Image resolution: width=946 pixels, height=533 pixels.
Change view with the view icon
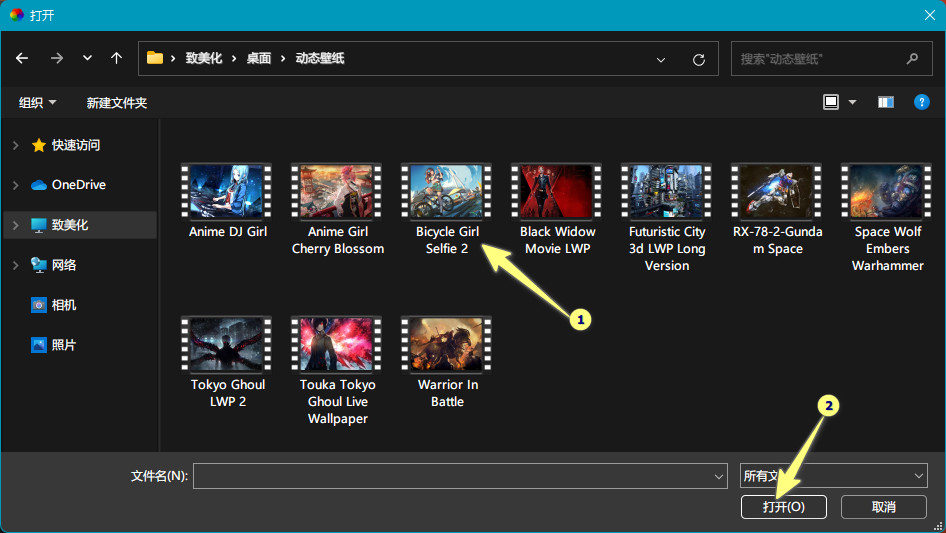(x=831, y=102)
